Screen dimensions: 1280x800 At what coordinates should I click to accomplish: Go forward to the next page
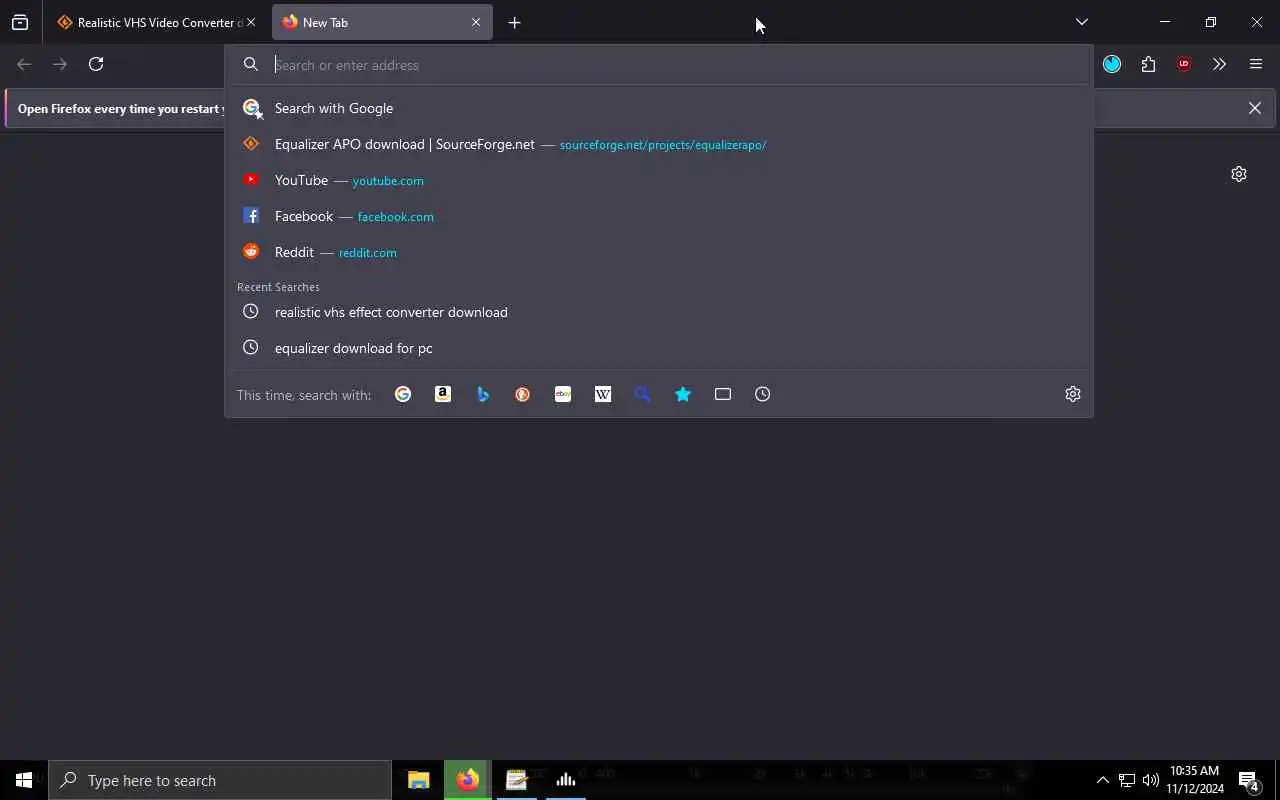point(60,64)
